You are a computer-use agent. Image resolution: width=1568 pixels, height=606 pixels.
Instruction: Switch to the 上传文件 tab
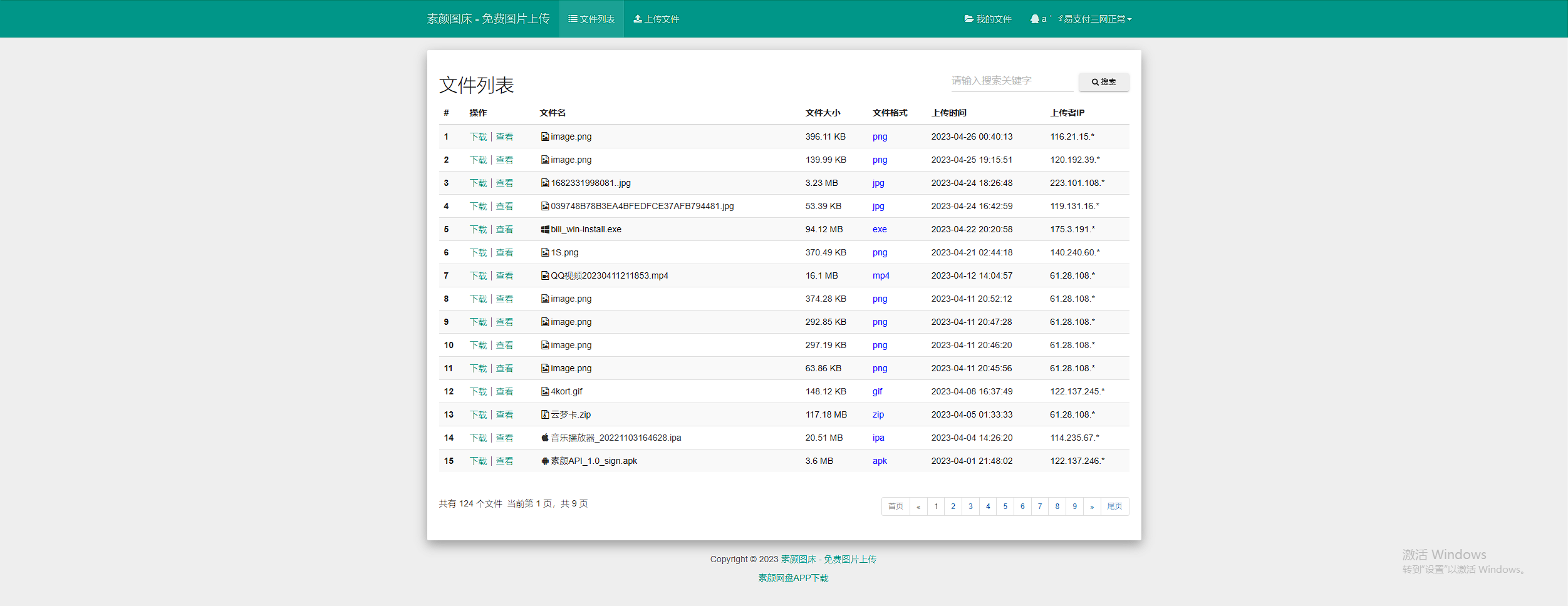[x=656, y=19]
